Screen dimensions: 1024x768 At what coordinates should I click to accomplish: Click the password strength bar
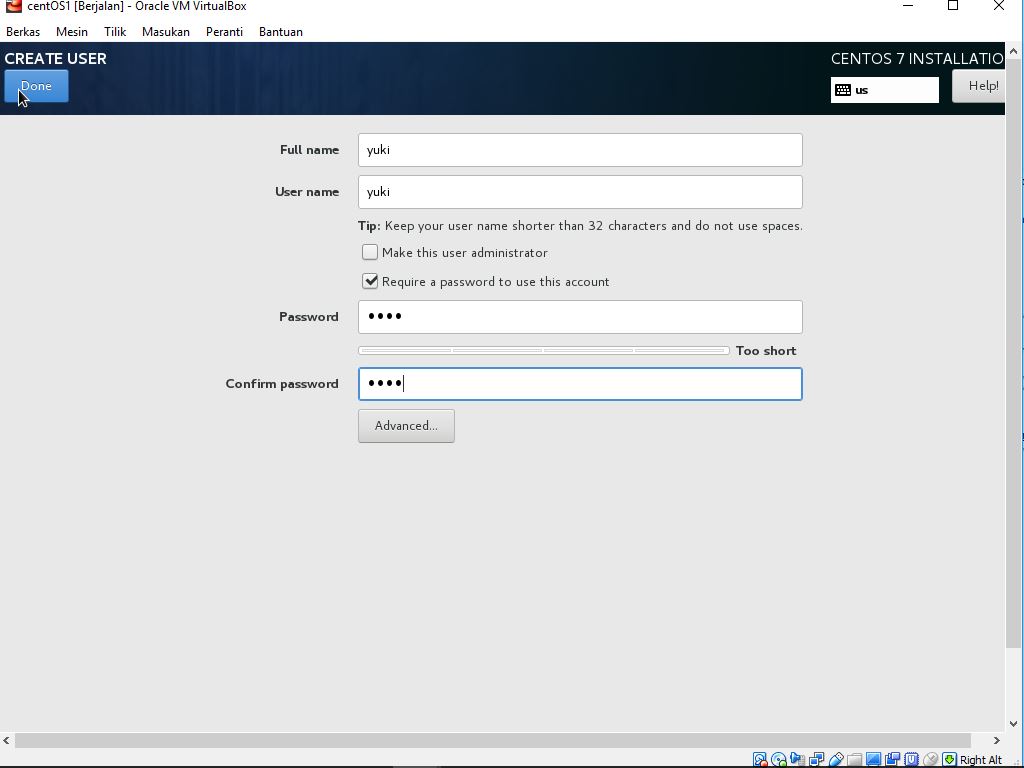[543, 351]
